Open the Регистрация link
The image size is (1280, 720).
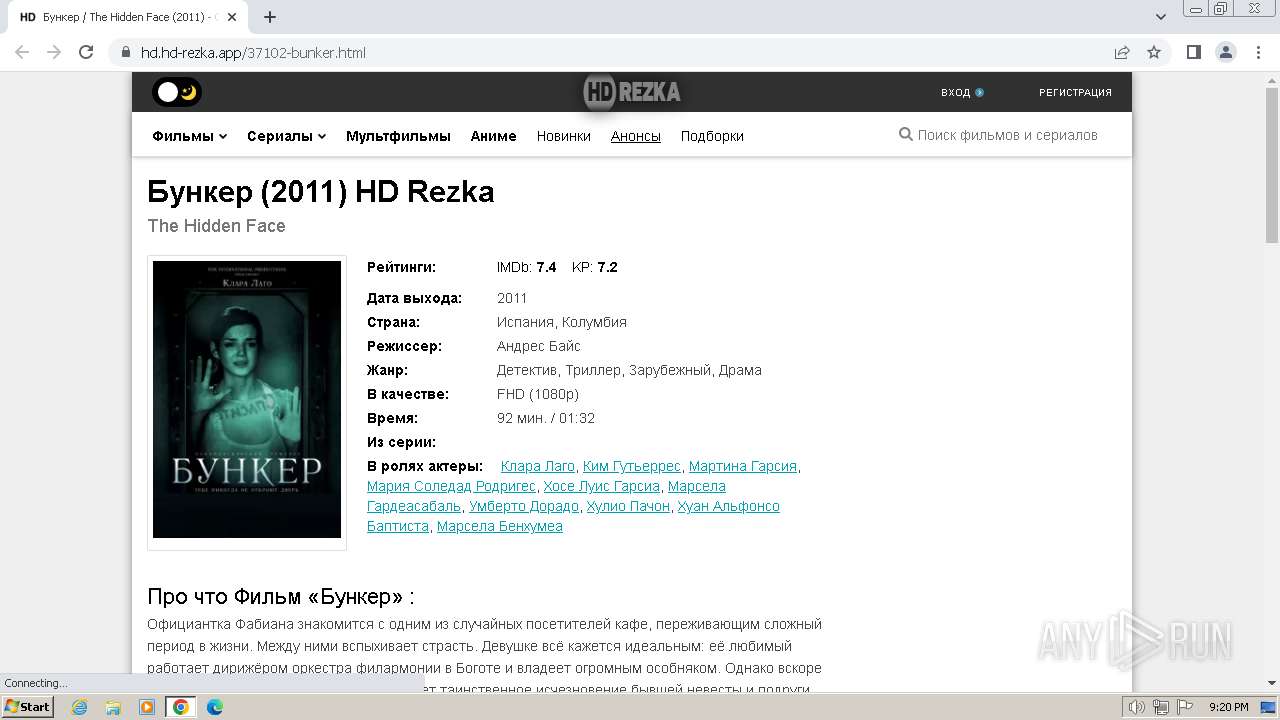(x=1075, y=92)
